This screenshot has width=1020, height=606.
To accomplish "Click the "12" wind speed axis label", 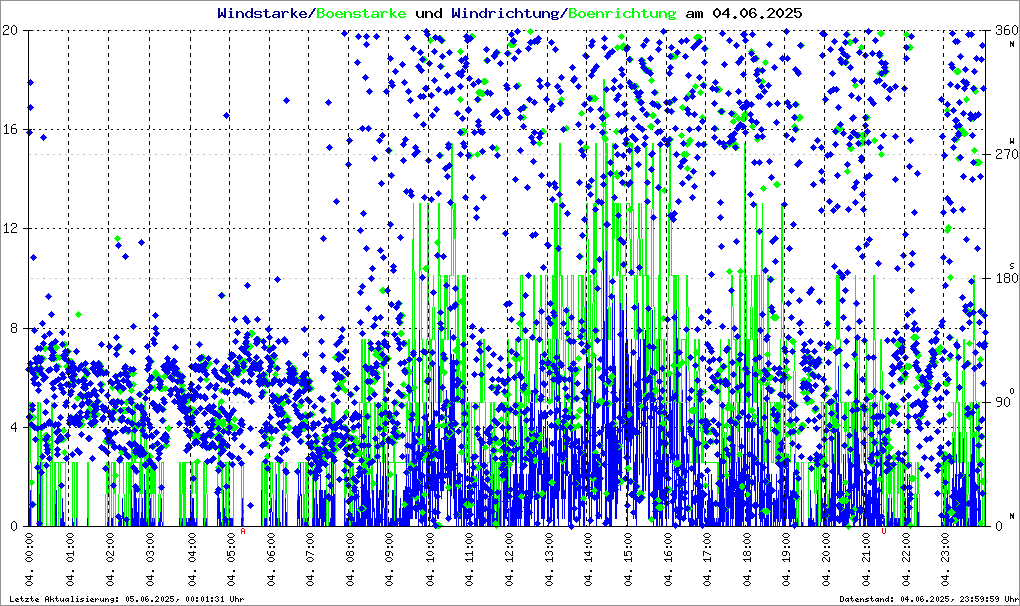I will 9,229.
